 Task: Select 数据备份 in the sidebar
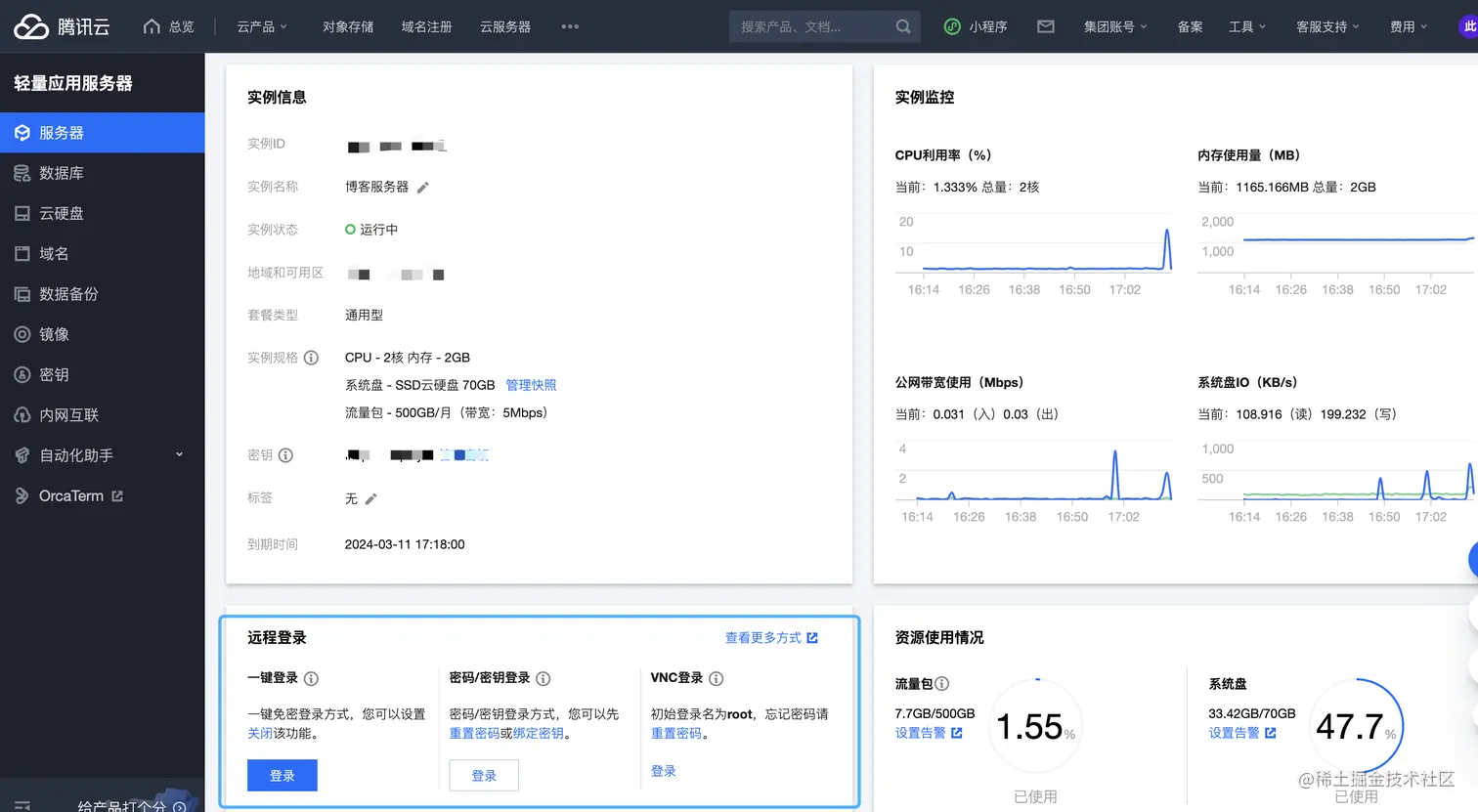(103, 294)
